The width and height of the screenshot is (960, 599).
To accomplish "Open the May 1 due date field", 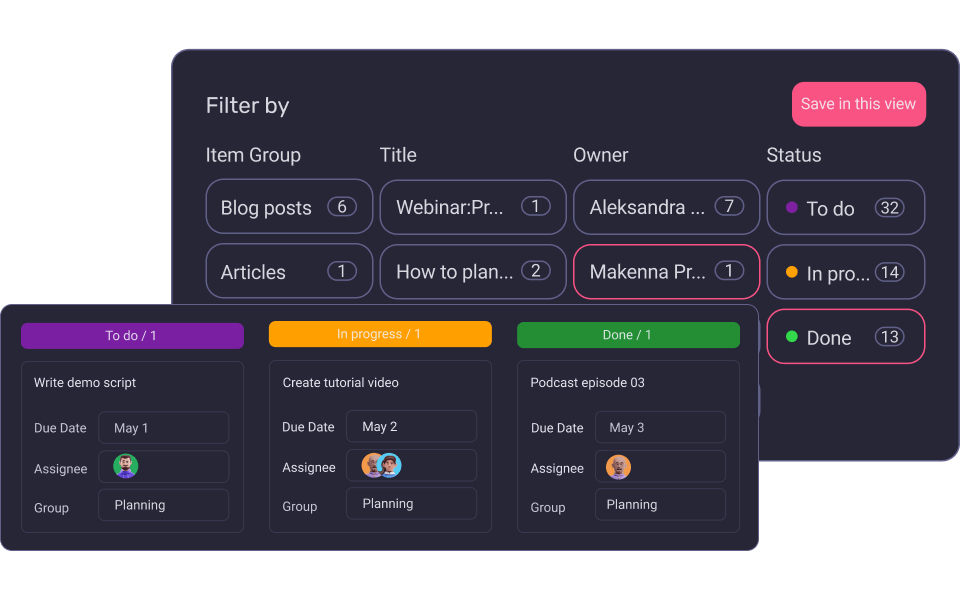I will click(x=163, y=427).
